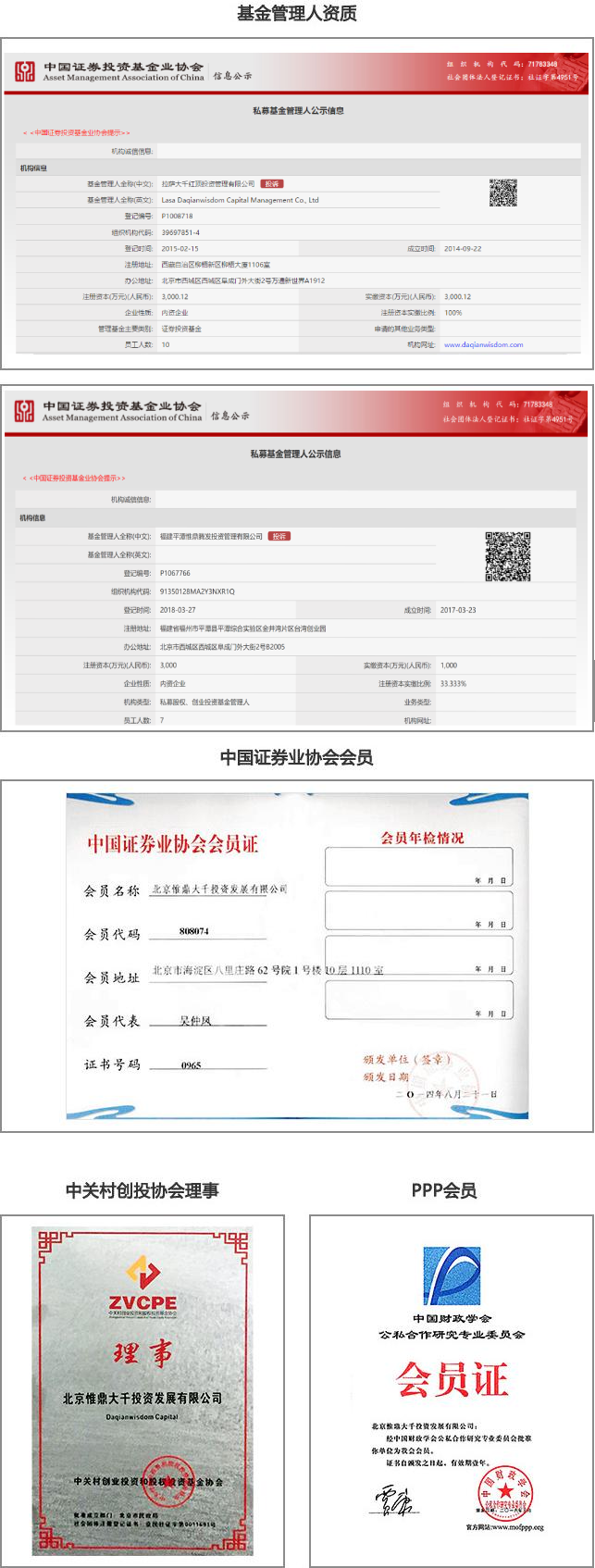This screenshot has width=595, height=1568.
Task: Click the red 中国证券业协会会员证 title
Action: (x=173, y=843)
